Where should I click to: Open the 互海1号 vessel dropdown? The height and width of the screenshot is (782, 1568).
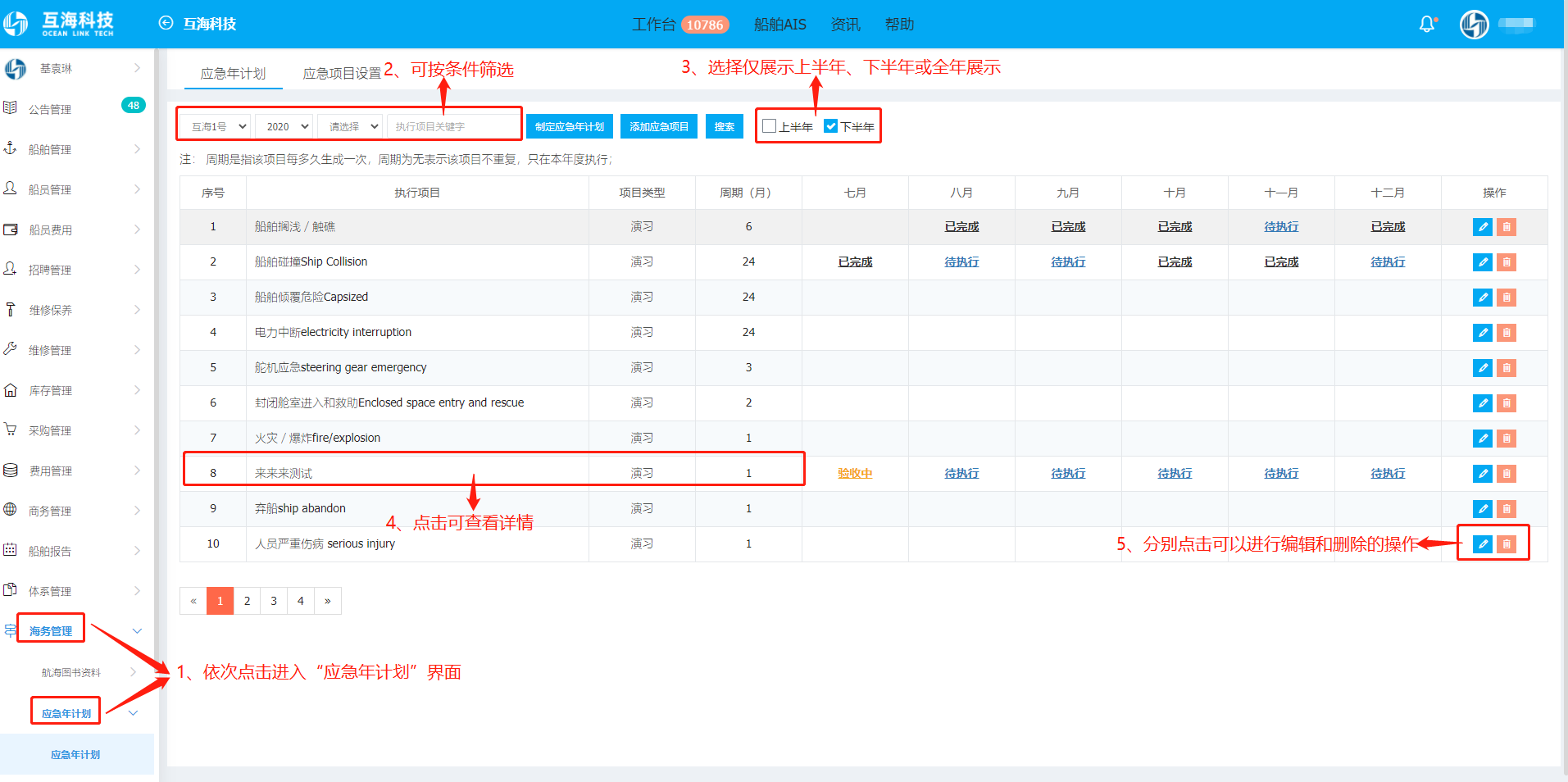[215, 126]
